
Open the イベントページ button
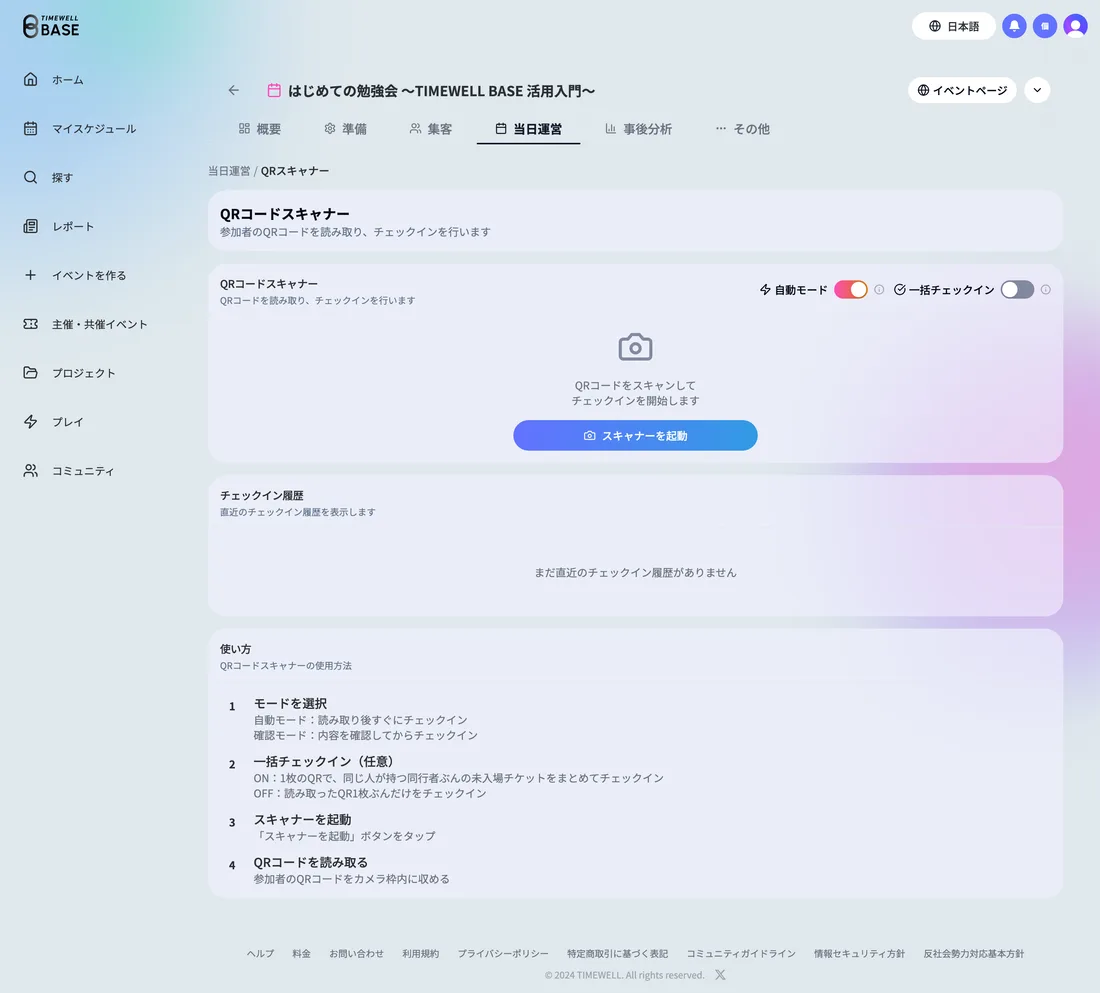[962, 90]
